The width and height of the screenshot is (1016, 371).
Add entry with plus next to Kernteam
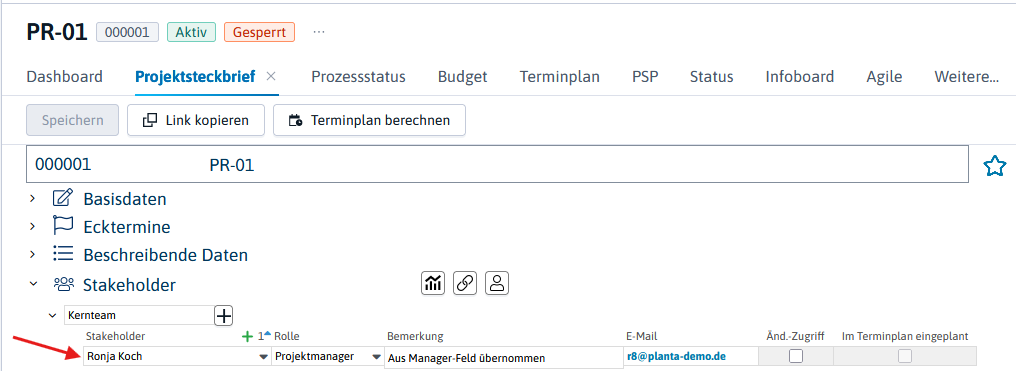pyautogui.click(x=224, y=315)
